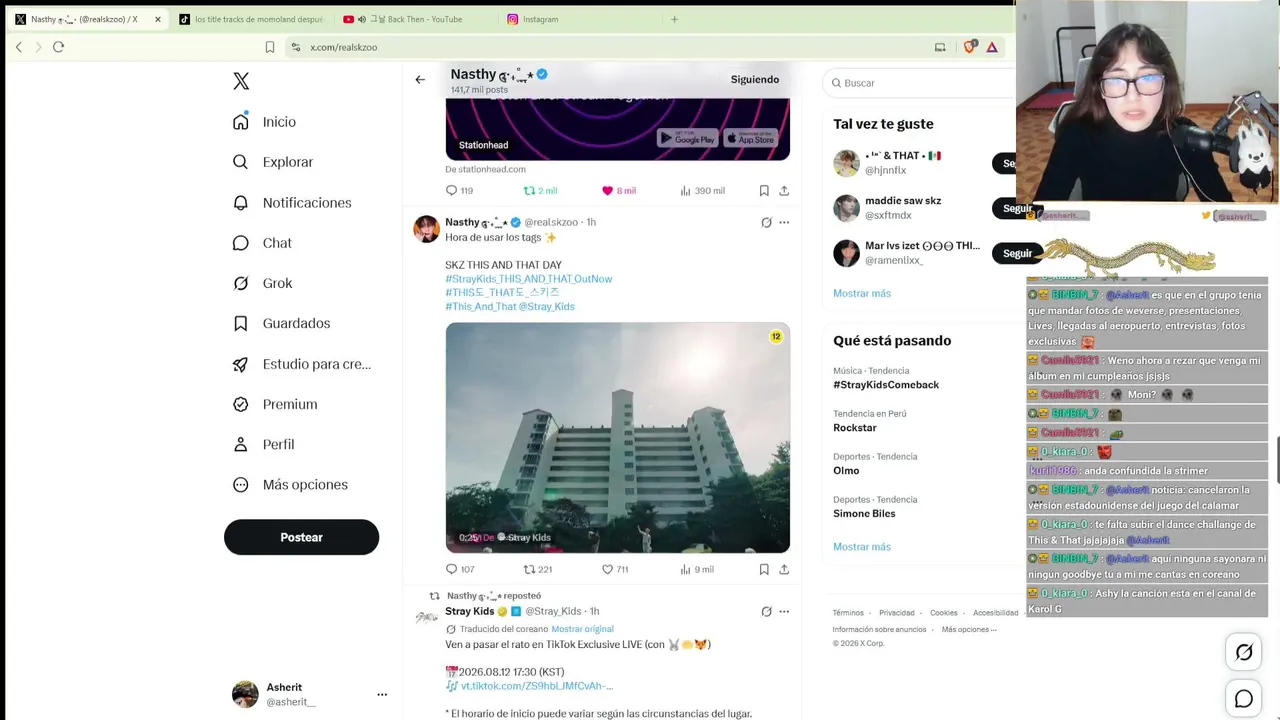Screen dimensions: 1280x720
Task: Go to Perfil page
Action: click(263, 444)
